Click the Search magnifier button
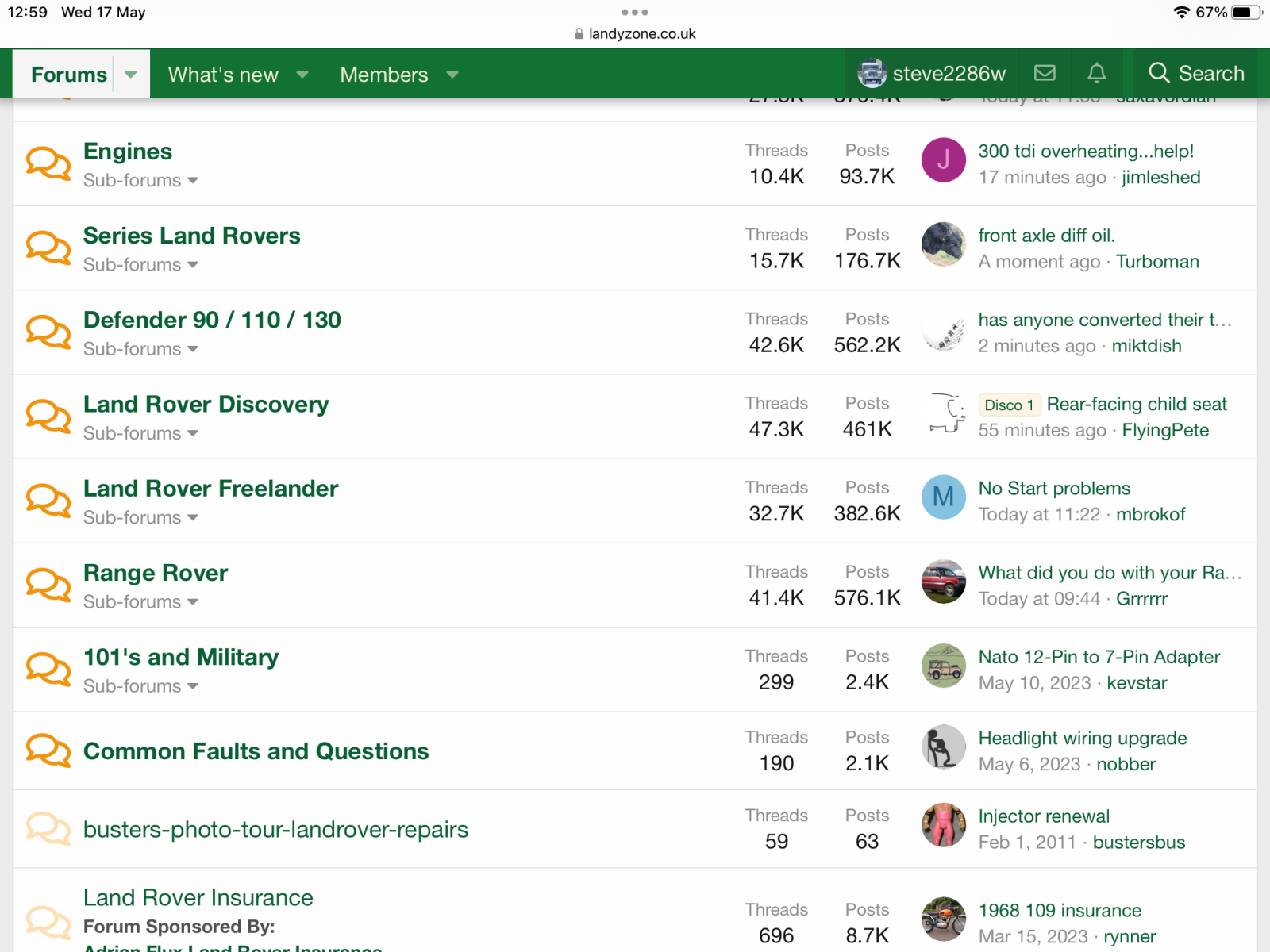 click(1195, 73)
